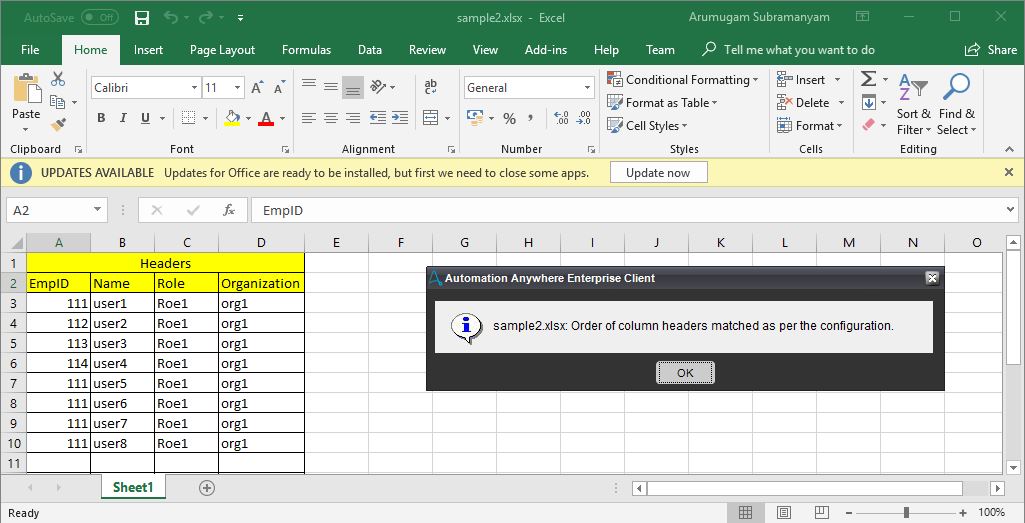Viewport: 1025px width, 523px height.
Task: Click the Insert Function fx icon
Action: coord(229,210)
